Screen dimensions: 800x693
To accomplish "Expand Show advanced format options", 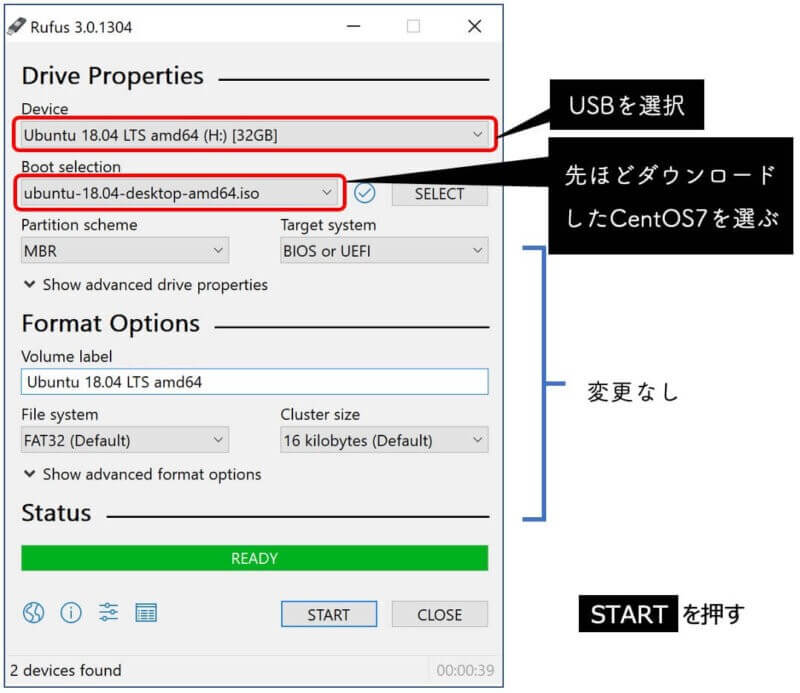I will (x=143, y=474).
